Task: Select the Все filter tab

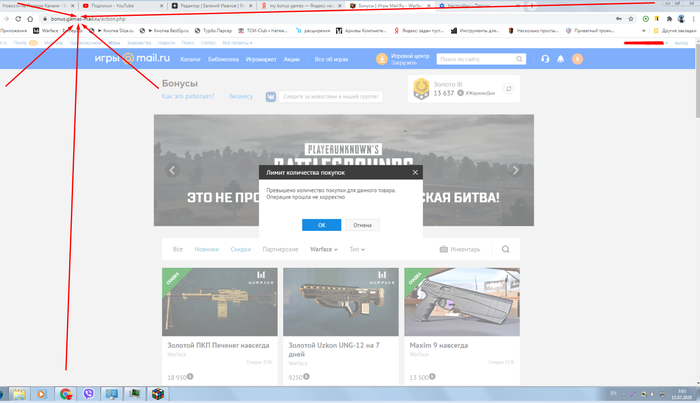Action: 178,249
